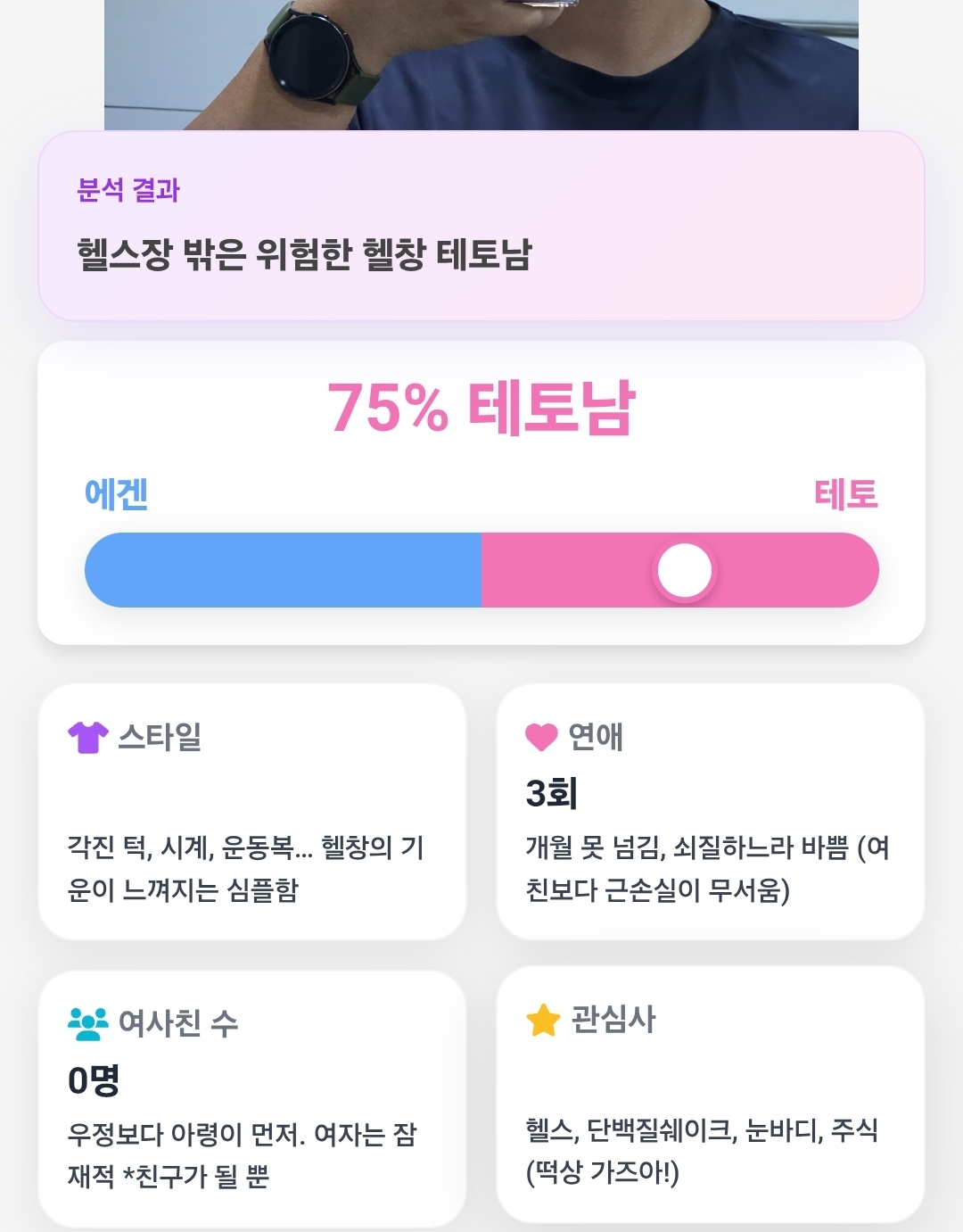Click the 0명 count text
Screen dimensions: 963x1232
pyautogui.click(x=94, y=1080)
